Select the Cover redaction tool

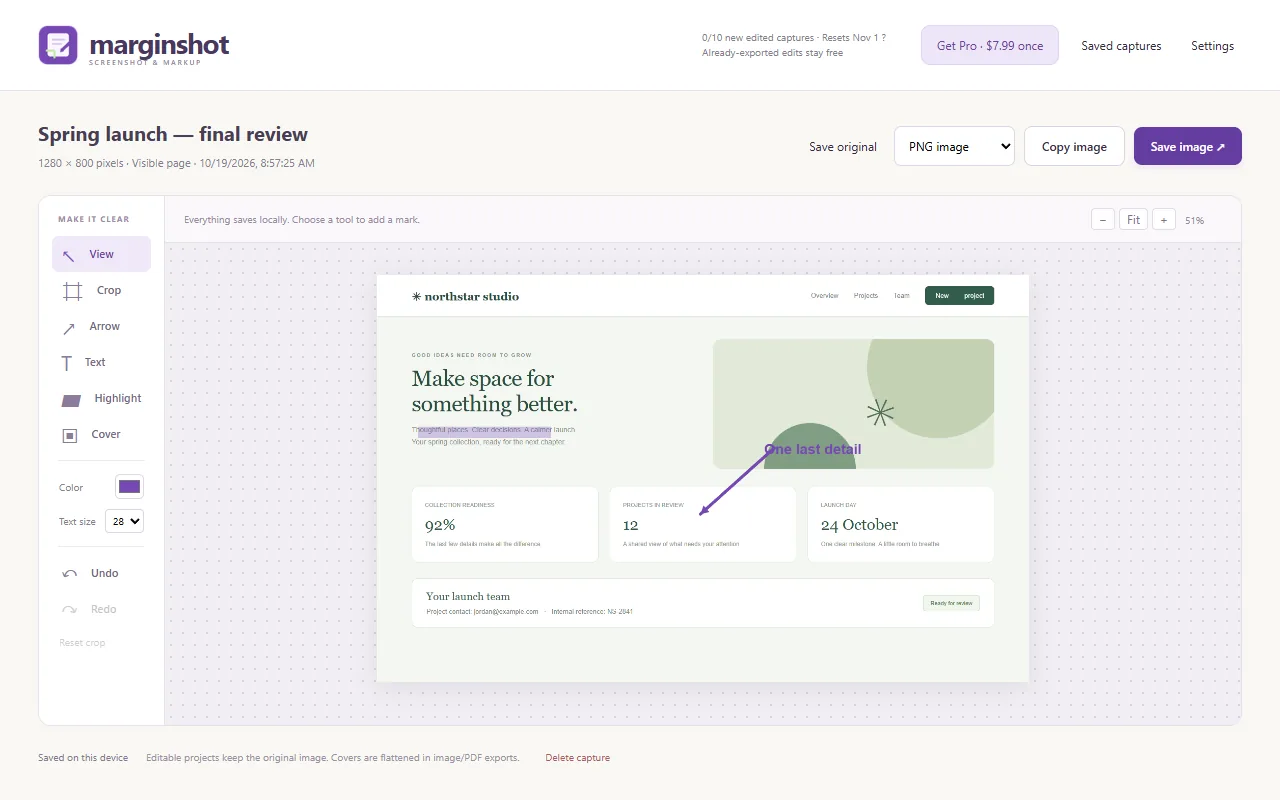pyautogui.click(x=101, y=434)
